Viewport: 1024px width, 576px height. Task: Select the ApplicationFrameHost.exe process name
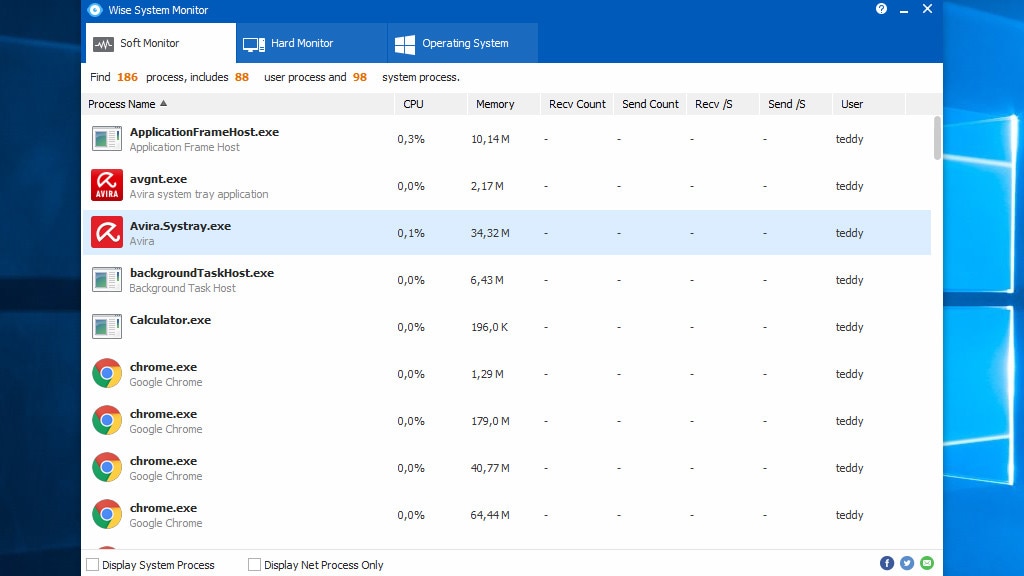click(x=204, y=132)
